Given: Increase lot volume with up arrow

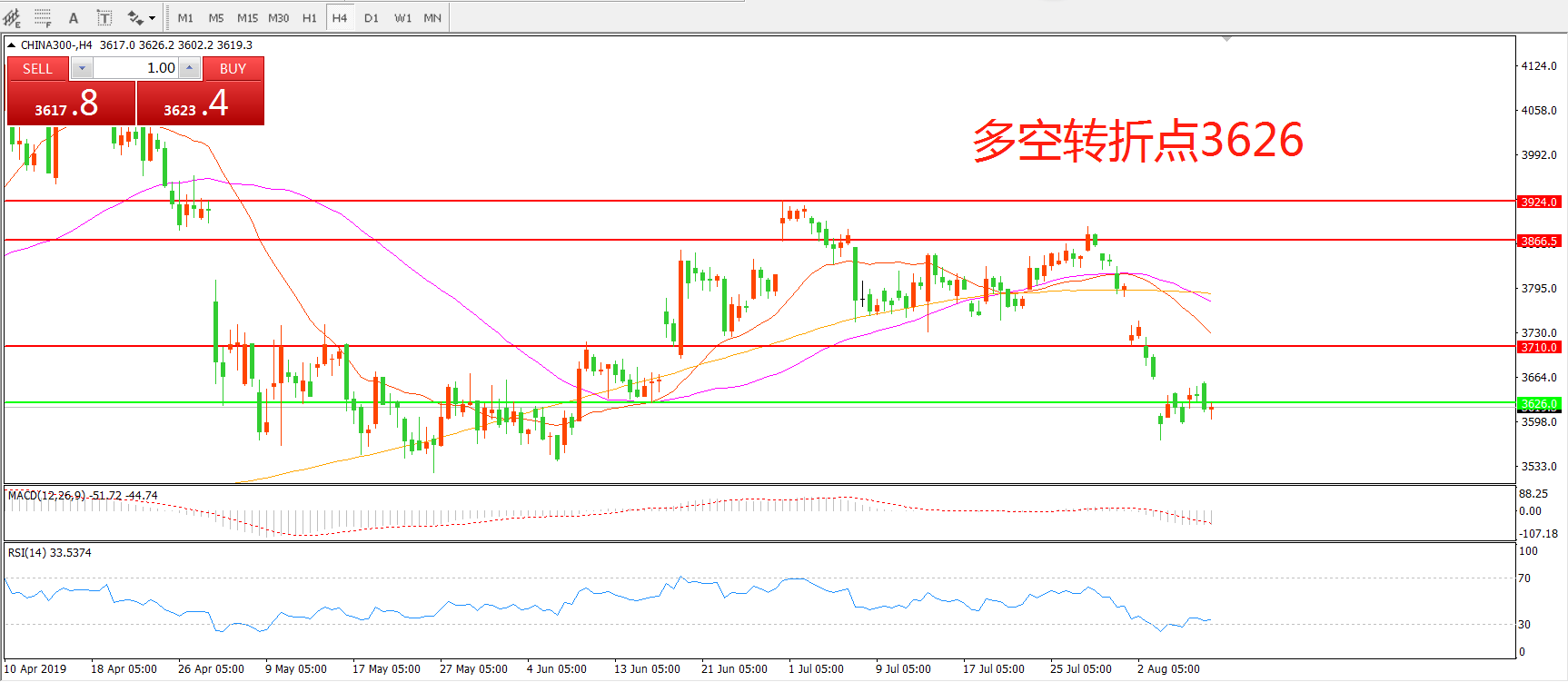Looking at the screenshot, I should tap(189, 68).
